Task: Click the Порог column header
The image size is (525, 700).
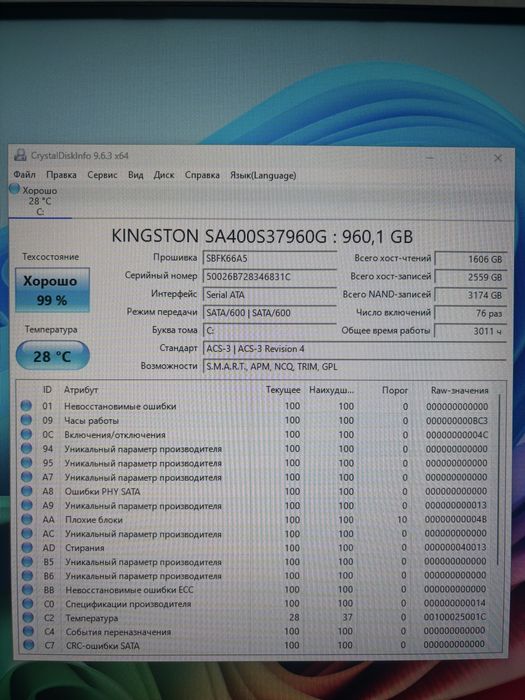Action: 395,390
